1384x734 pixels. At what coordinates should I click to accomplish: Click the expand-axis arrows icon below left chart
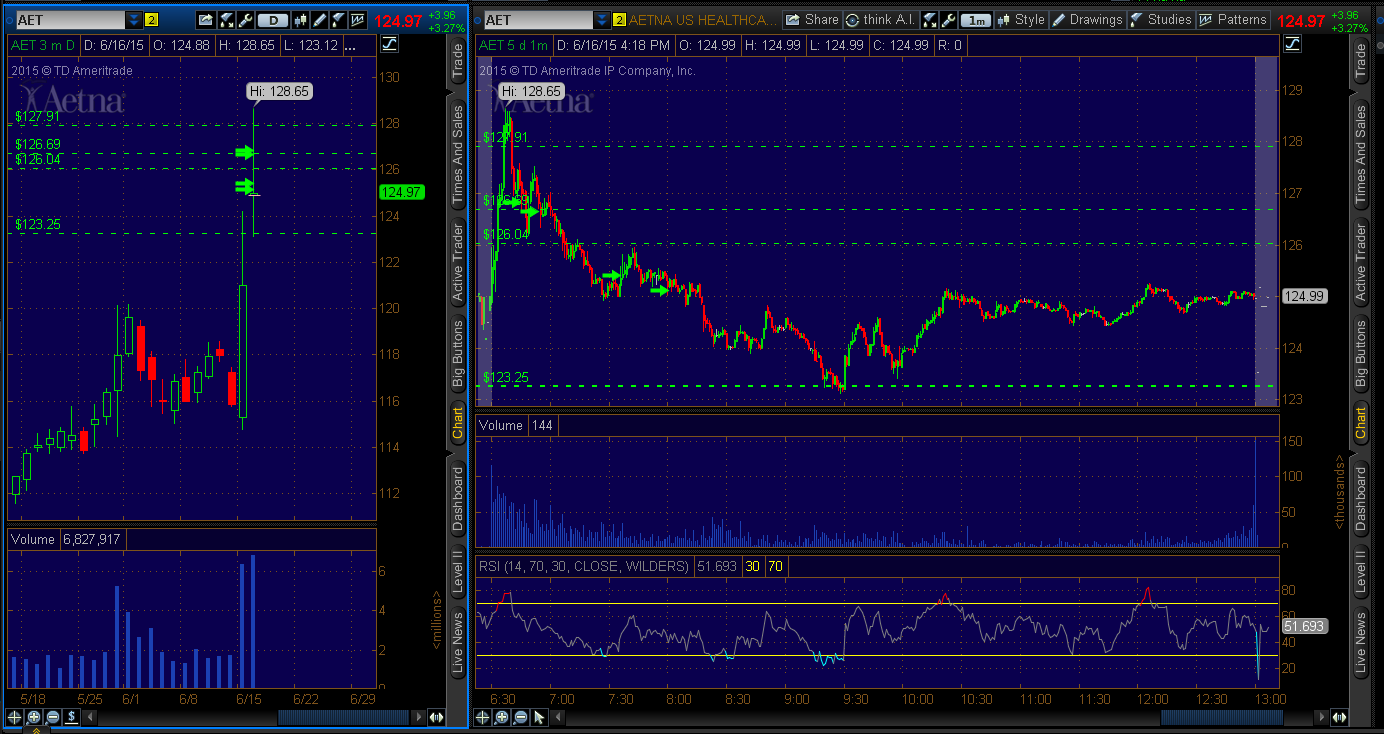(x=436, y=717)
